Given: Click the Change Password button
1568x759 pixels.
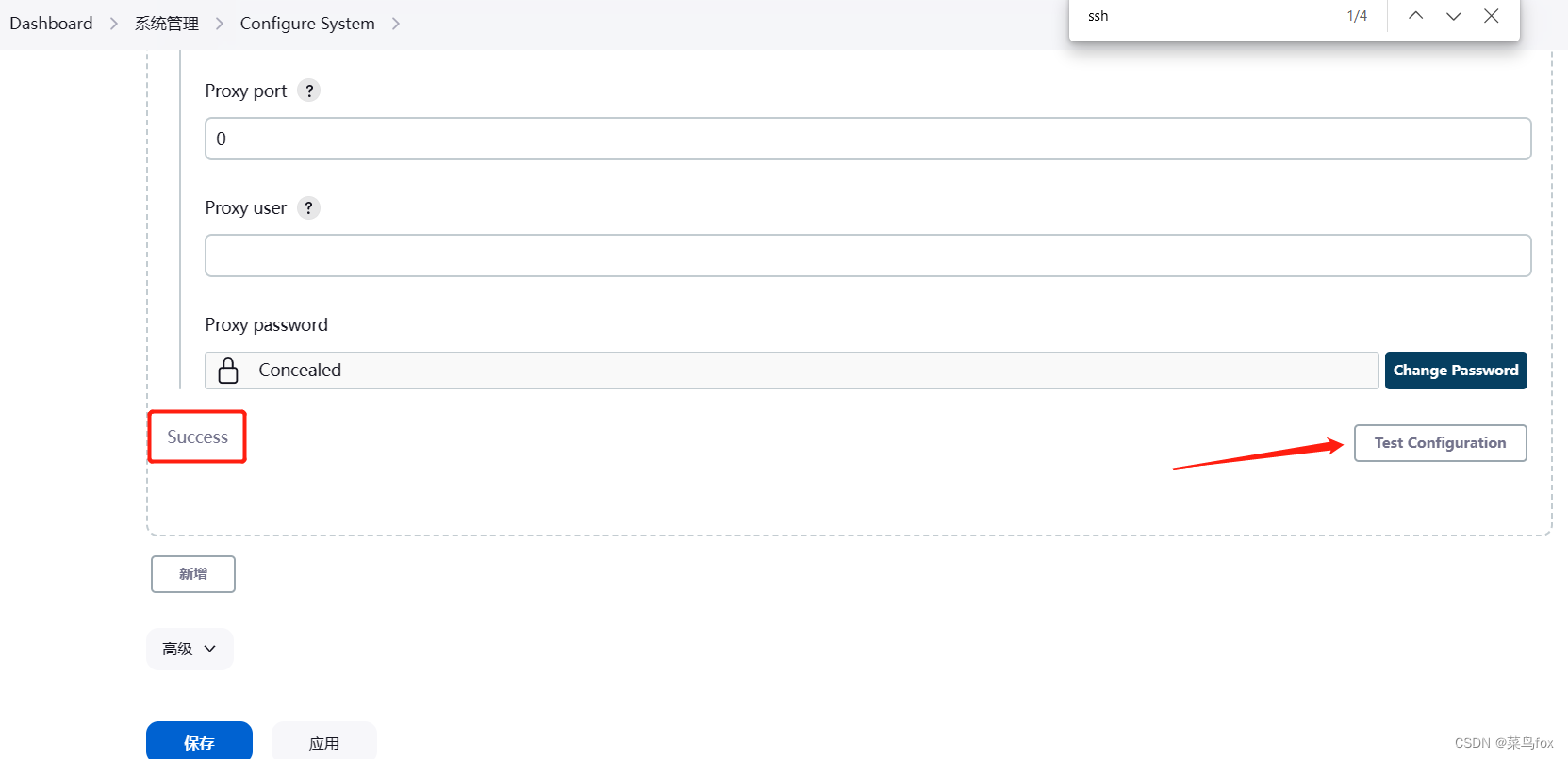Looking at the screenshot, I should coord(1456,371).
